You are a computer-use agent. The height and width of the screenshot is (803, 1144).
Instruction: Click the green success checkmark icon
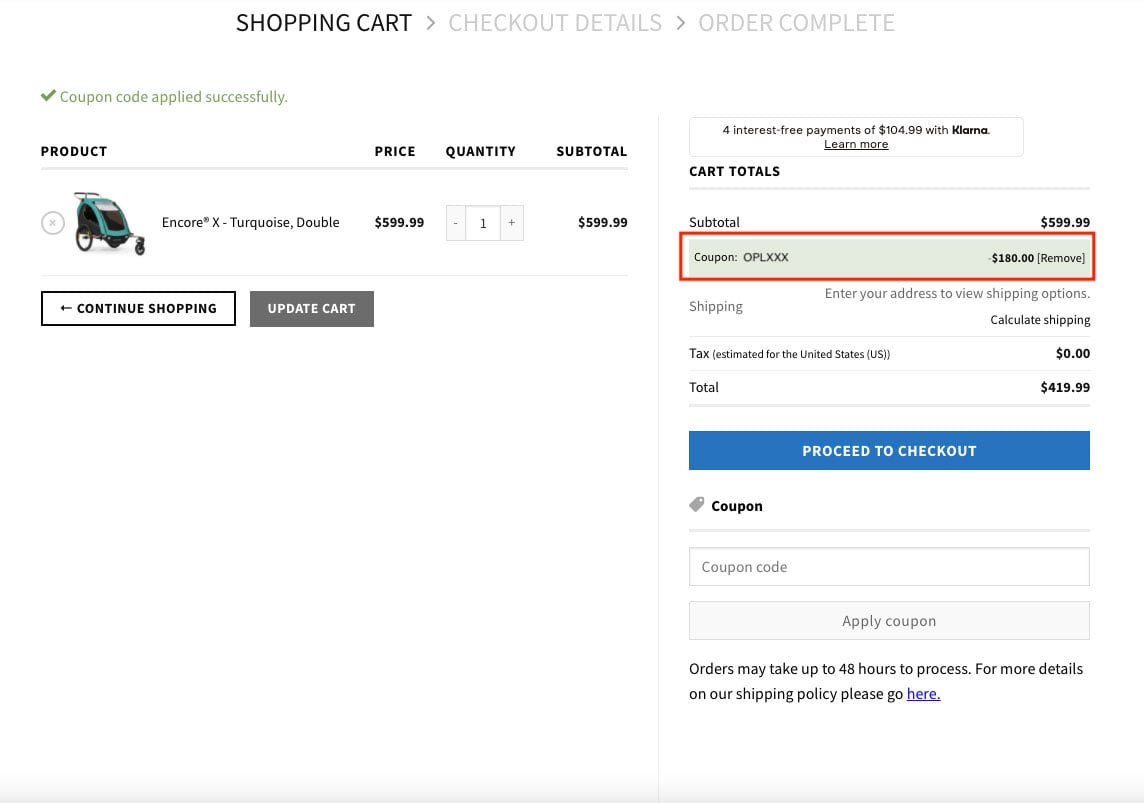(x=48, y=96)
